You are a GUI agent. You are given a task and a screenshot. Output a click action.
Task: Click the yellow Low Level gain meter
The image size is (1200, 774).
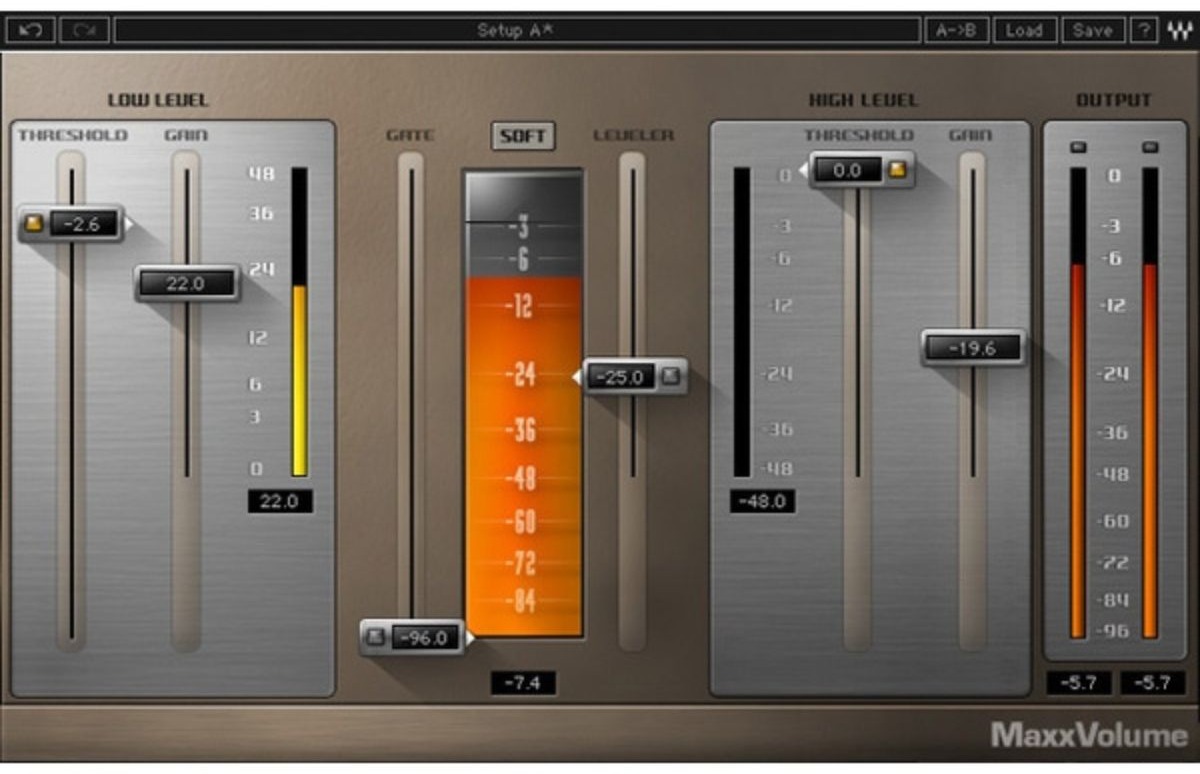coord(299,322)
